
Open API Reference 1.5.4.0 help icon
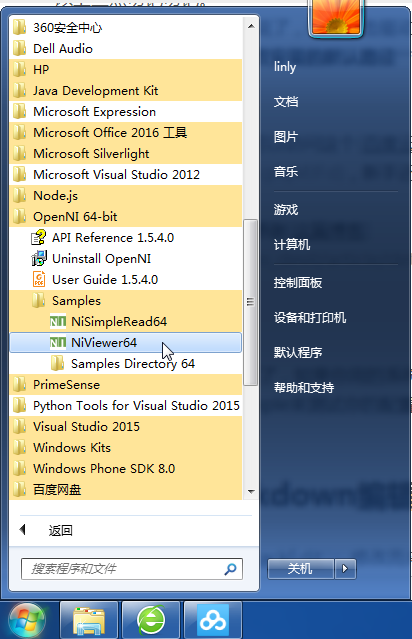[x=39, y=238]
